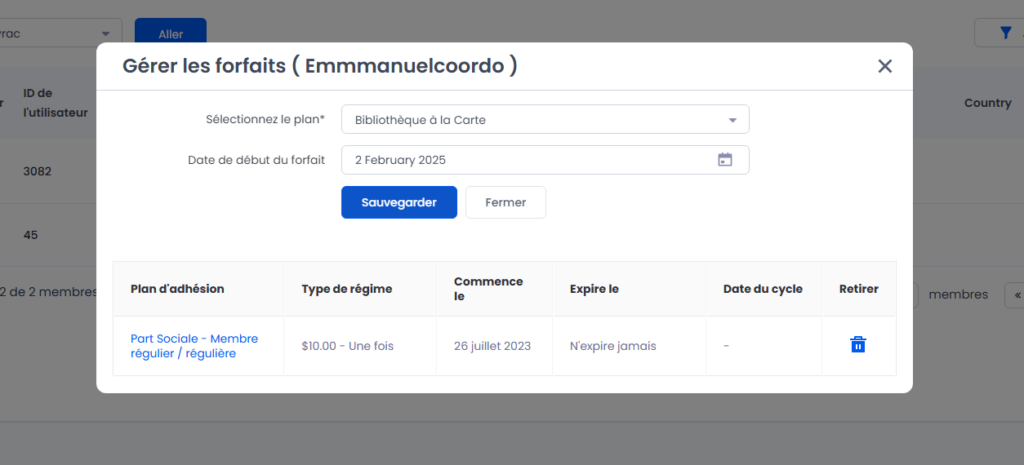1024x465 pixels.
Task: Select the row with user ID 3082
Action: [37, 171]
